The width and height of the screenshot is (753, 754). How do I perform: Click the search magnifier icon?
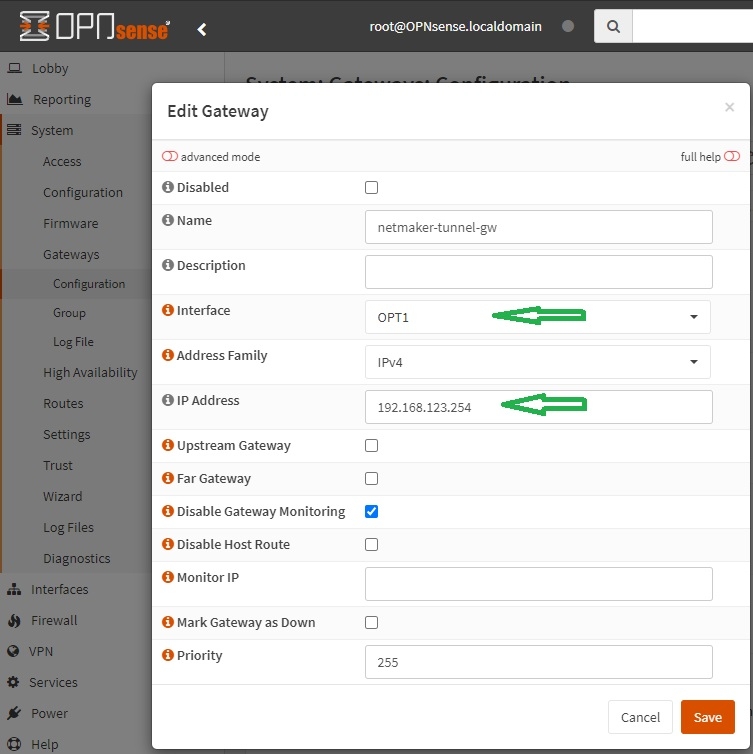[613, 27]
